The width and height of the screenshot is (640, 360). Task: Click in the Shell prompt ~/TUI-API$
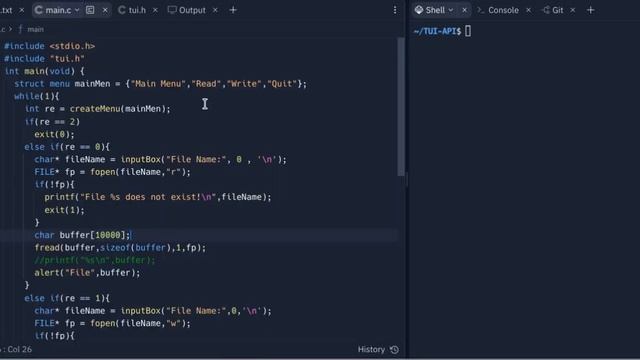[x=437, y=31]
